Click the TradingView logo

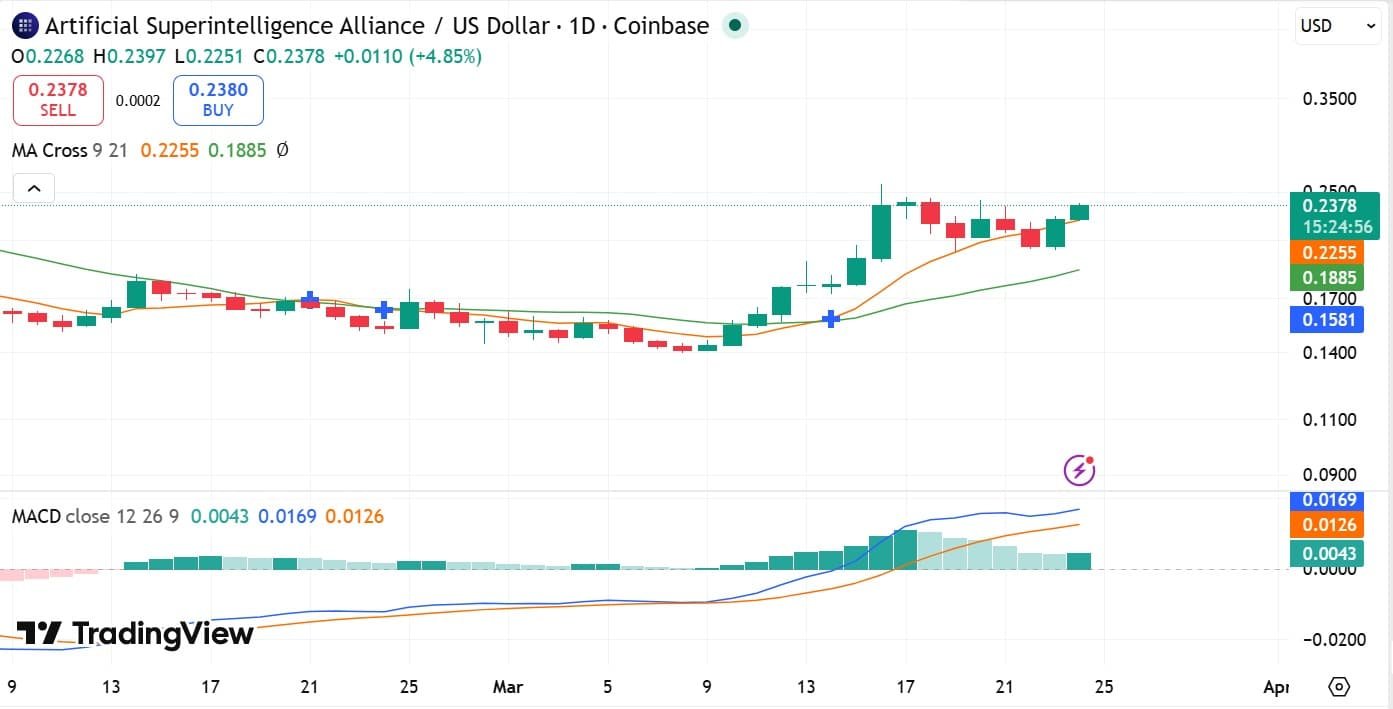(x=135, y=633)
